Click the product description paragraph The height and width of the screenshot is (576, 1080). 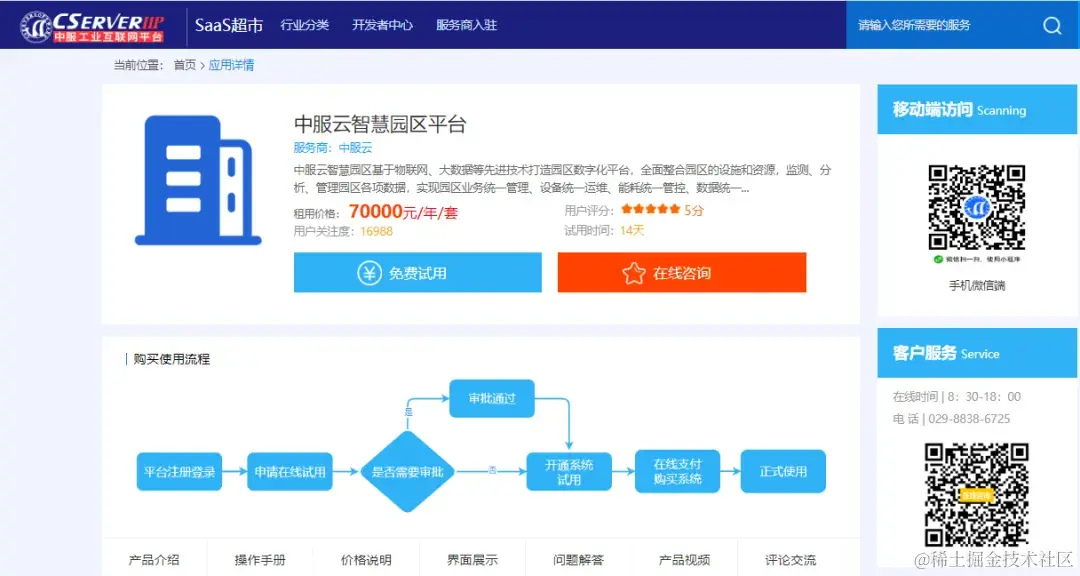click(x=562, y=178)
